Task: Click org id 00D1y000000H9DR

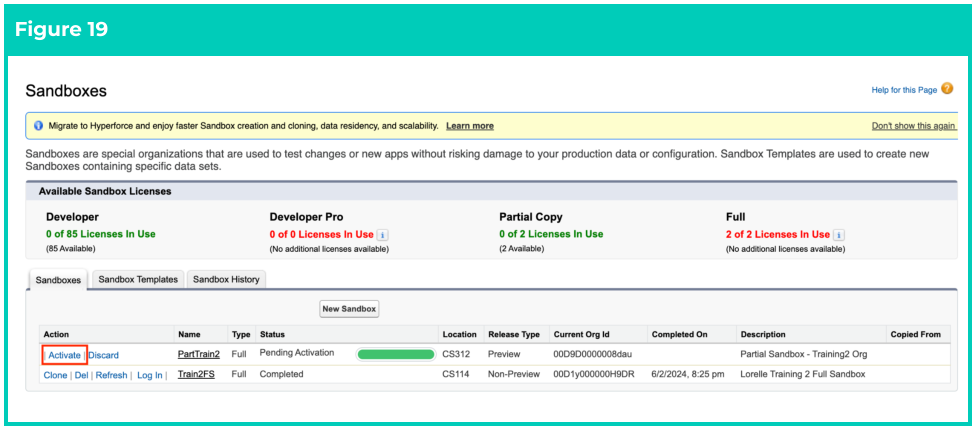Action: (594, 374)
